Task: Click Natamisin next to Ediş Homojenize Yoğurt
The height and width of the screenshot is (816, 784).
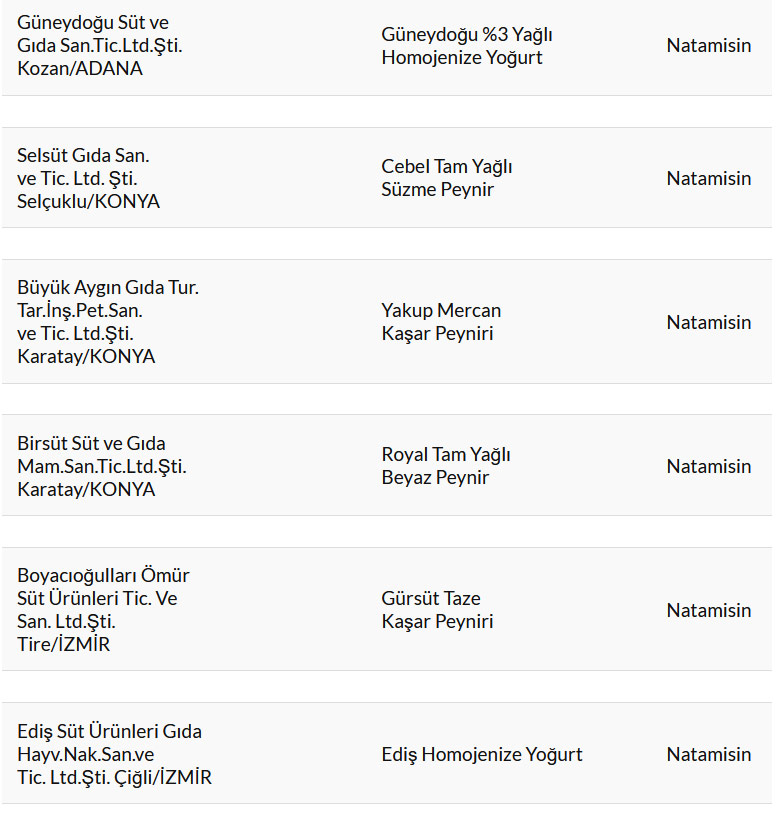Action: [x=708, y=755]
